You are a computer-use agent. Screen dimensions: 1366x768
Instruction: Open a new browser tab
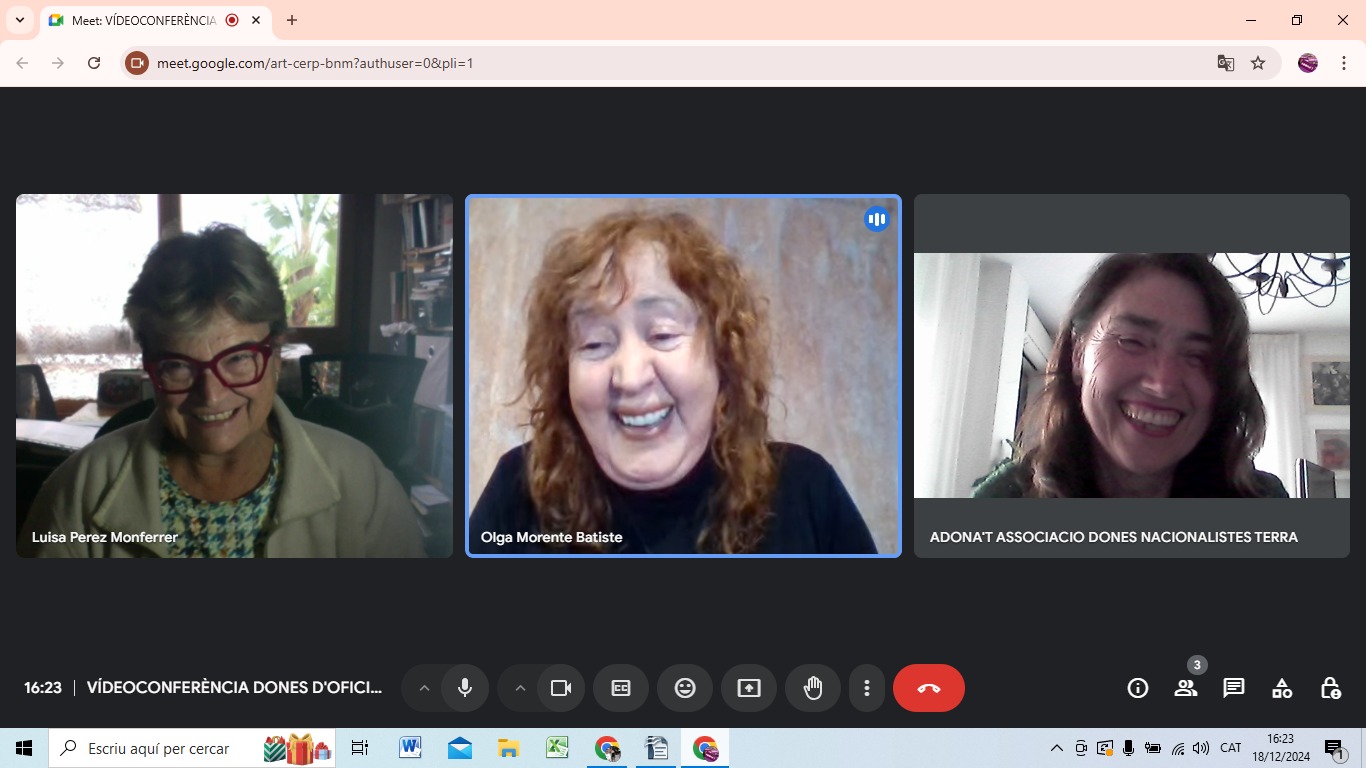pyautogui.click(x=292, y=20)
